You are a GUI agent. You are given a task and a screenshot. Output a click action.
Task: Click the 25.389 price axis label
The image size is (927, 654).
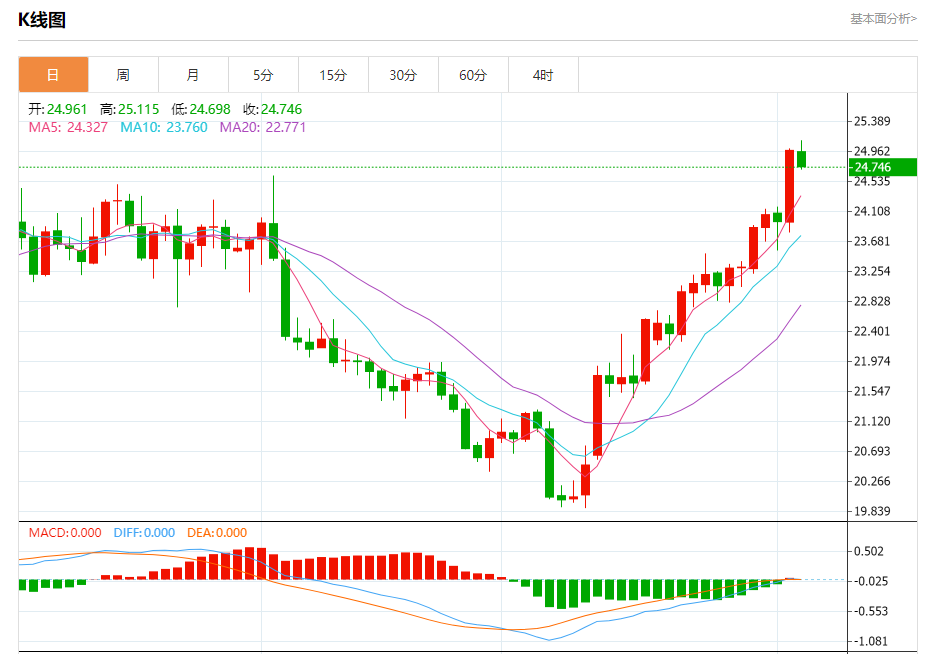click(872, 121)
